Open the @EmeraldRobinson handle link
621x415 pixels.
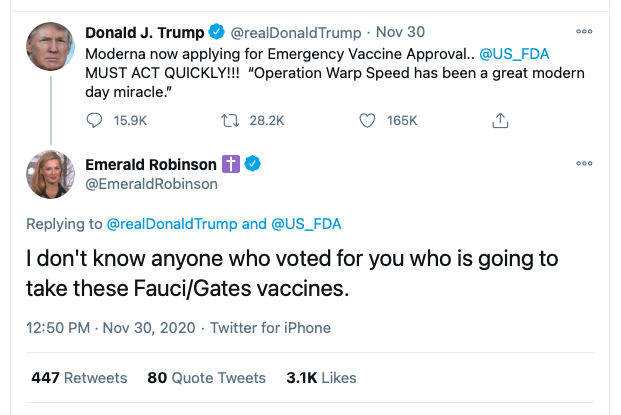(151, 183)
